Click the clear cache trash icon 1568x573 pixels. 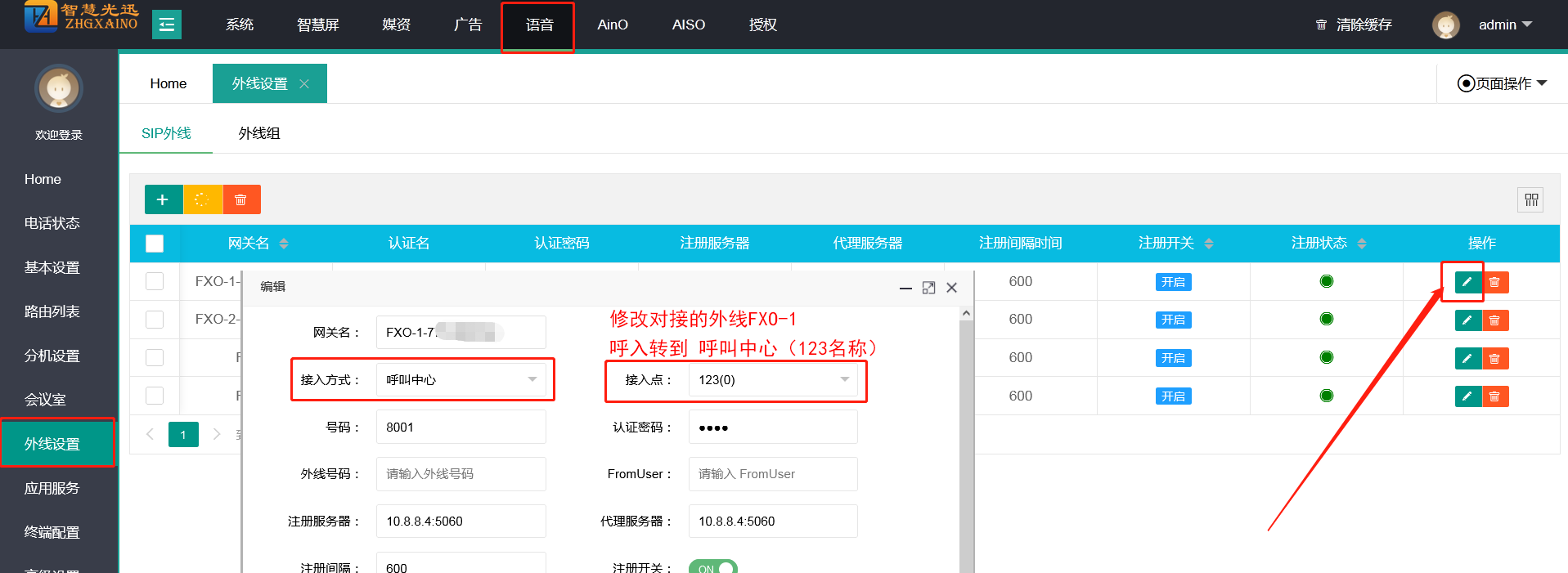point(1321,25)
